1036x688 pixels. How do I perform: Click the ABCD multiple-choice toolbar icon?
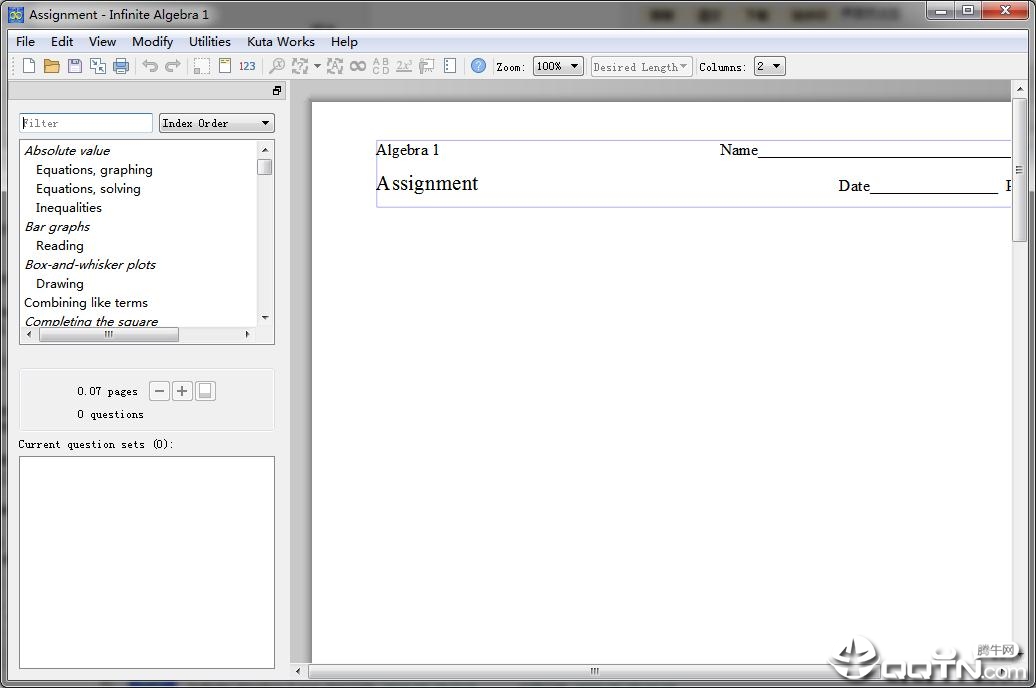click(x=381, y=65)
